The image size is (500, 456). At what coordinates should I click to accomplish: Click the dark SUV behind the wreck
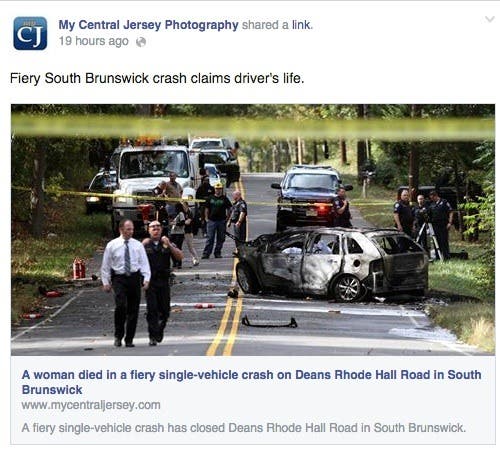308,197
